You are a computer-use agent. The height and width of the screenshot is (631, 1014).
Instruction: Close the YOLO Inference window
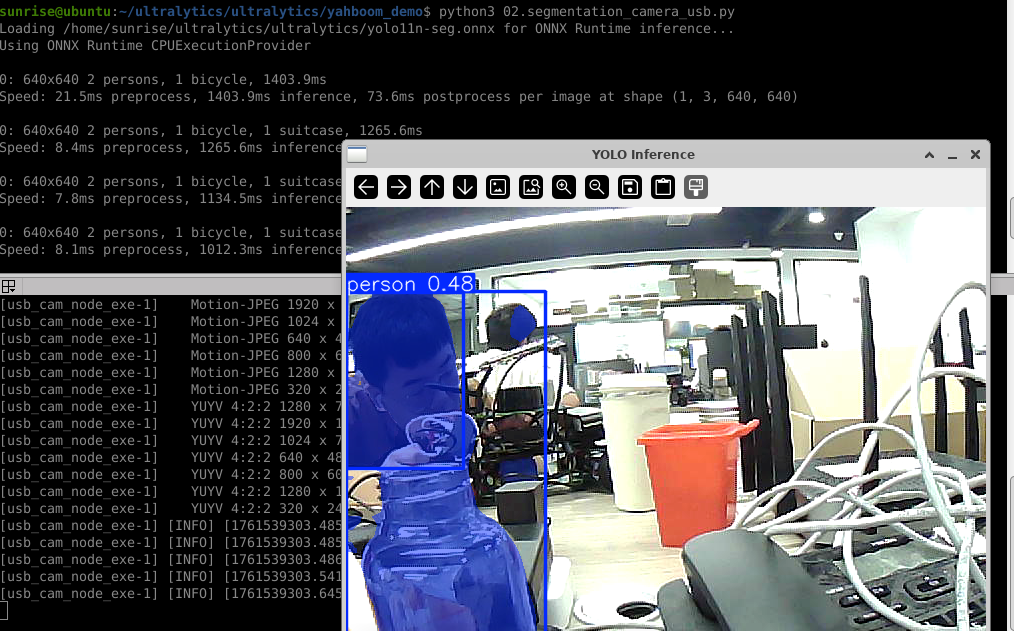975,155
